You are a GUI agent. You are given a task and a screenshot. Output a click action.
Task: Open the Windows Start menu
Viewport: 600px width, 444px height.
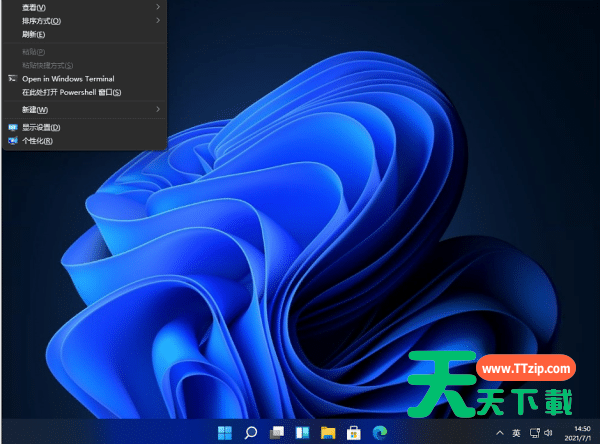point(226,432)
